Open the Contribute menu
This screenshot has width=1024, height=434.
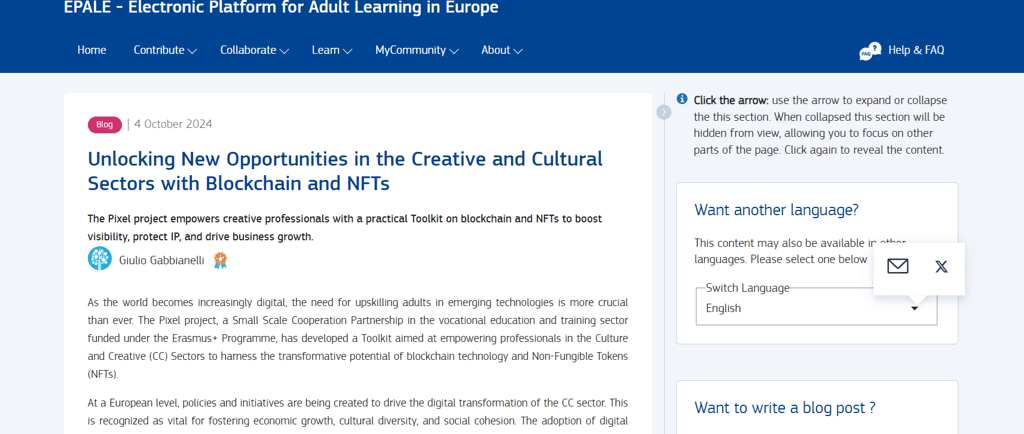coord(165,50)
